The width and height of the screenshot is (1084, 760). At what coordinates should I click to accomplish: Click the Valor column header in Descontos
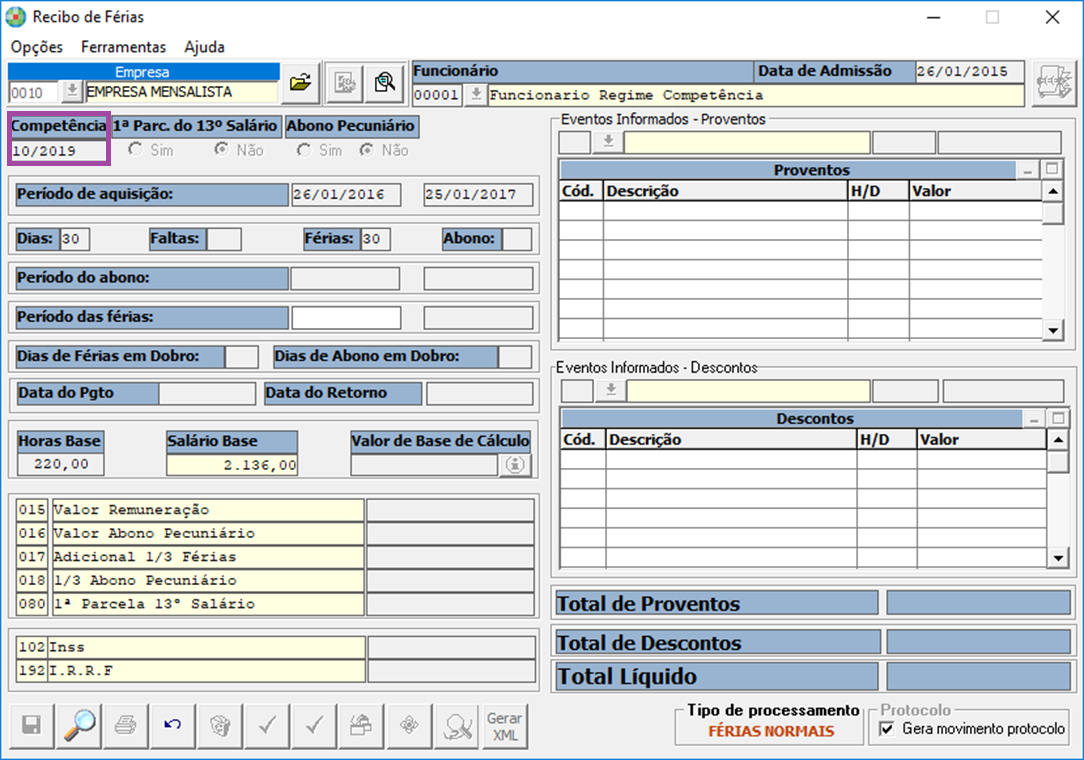982,440
